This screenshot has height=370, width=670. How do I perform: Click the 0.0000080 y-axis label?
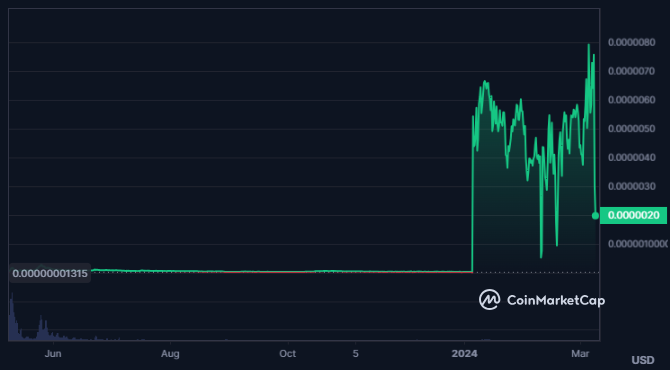point(631,42)
